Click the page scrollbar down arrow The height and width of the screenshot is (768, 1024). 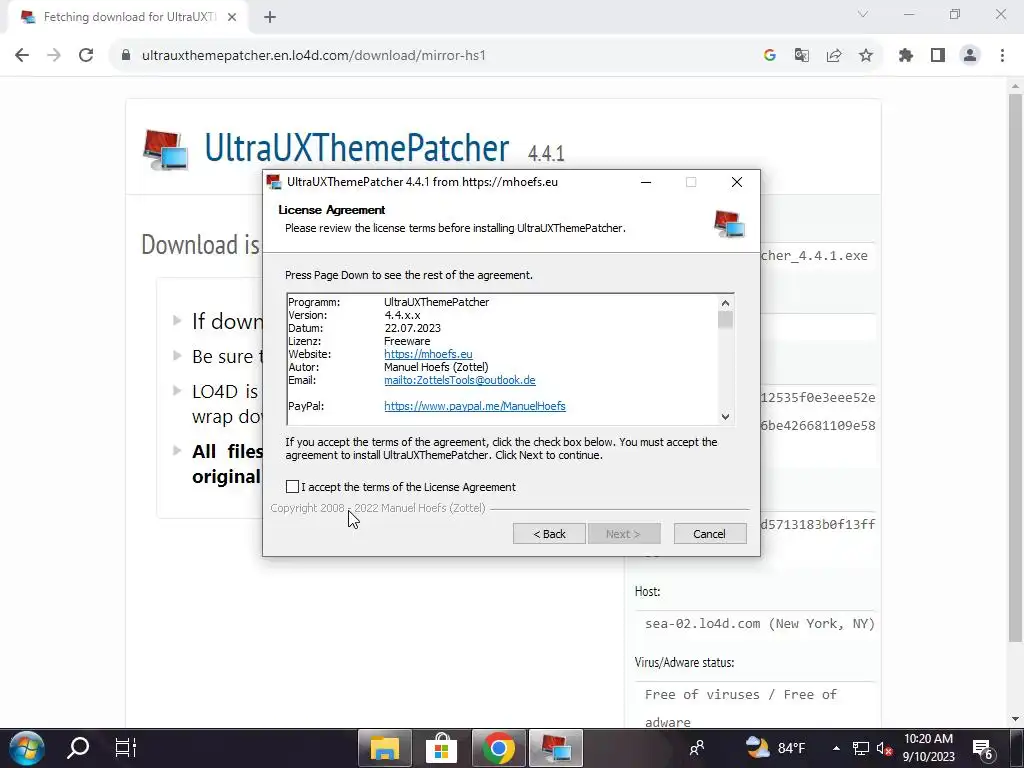(x=1015, y=719)
